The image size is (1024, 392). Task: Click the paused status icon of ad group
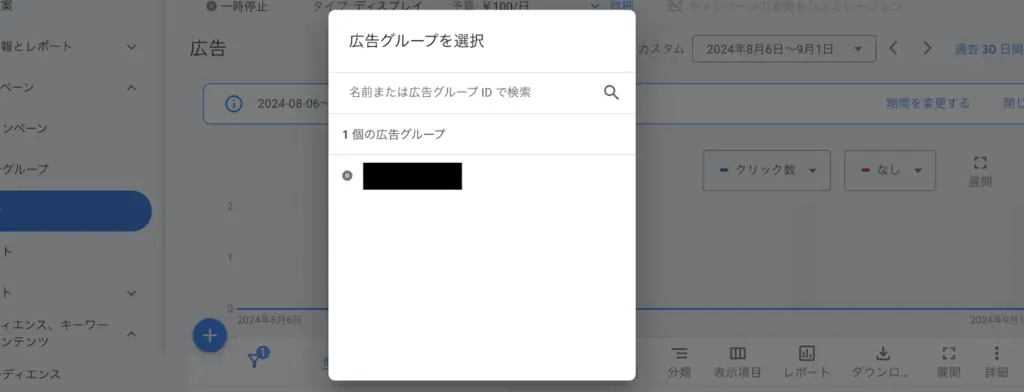point(347,175)
